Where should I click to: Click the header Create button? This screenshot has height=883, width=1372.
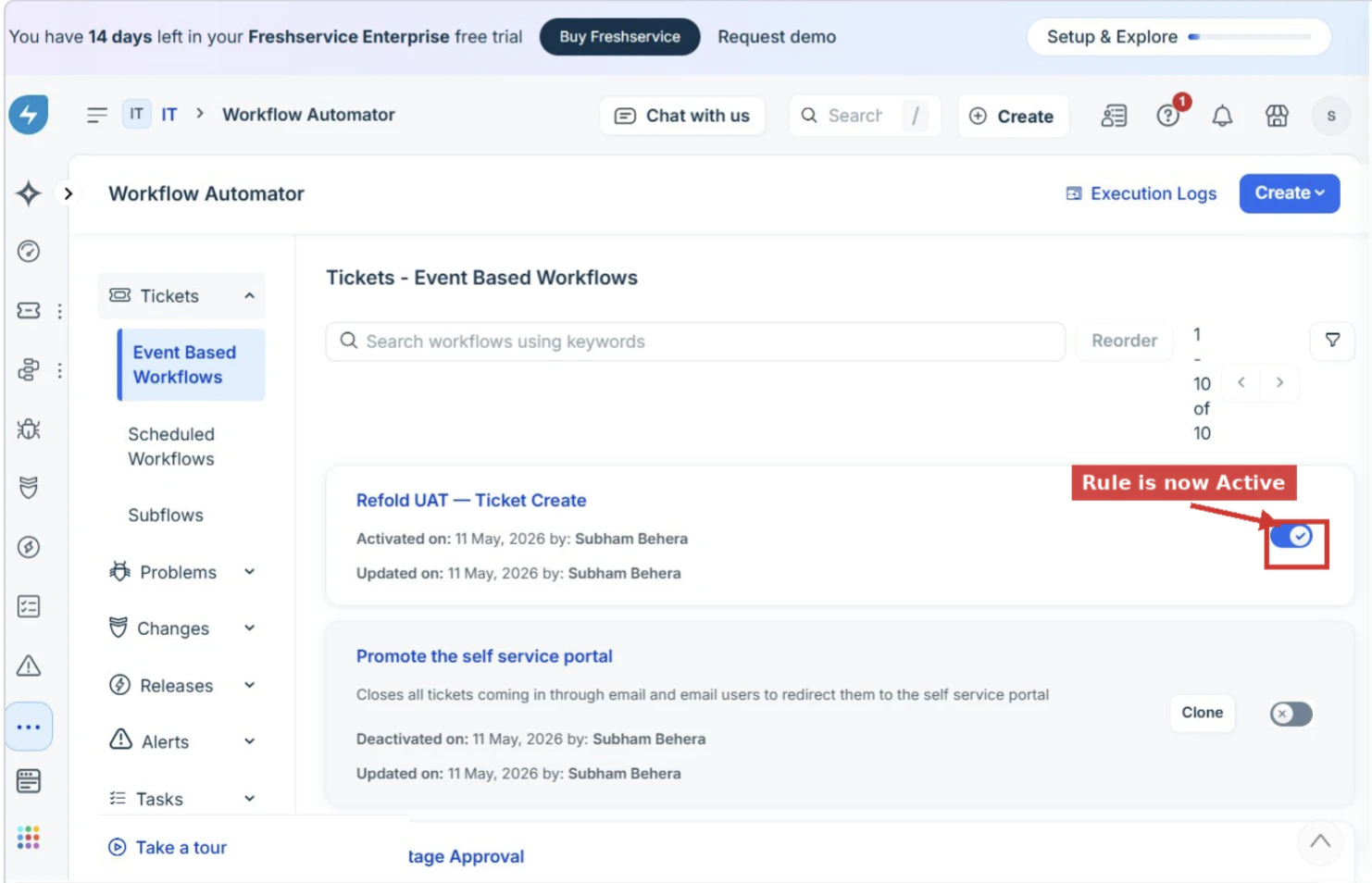point(1012,116)
